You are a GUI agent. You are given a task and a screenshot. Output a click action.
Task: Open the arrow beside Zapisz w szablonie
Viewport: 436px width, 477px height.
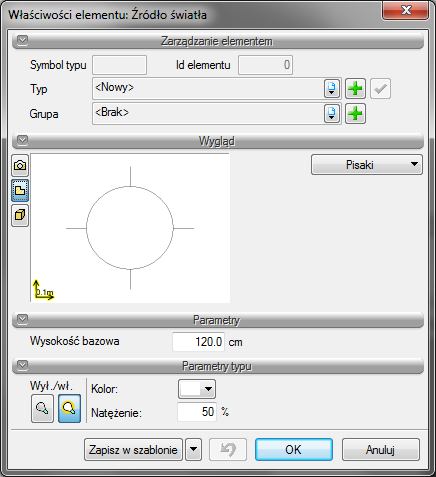pyautogui.click(x=194, y=450)
